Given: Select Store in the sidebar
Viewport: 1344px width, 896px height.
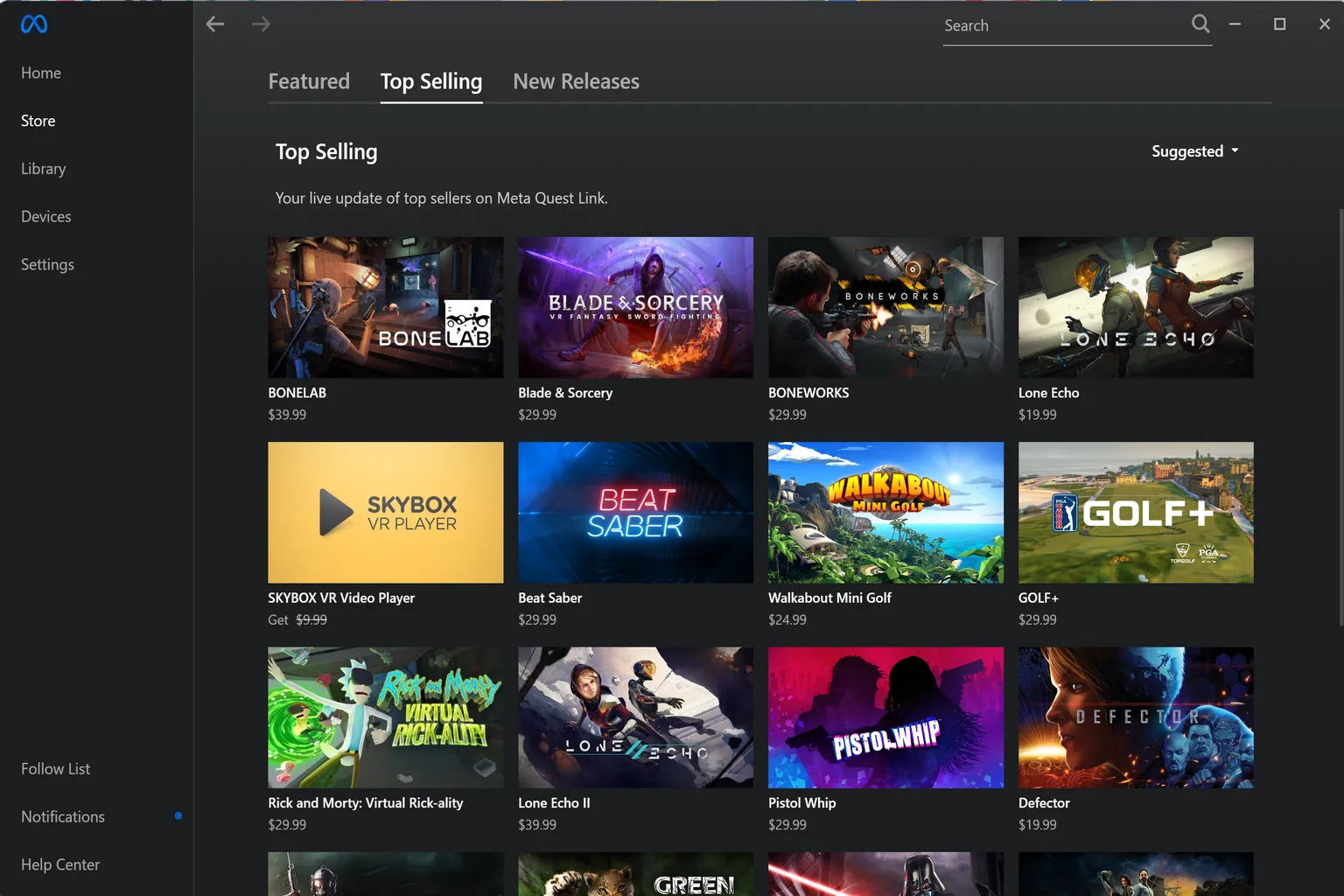Looking at the screenshot, I should pos(38,121).
